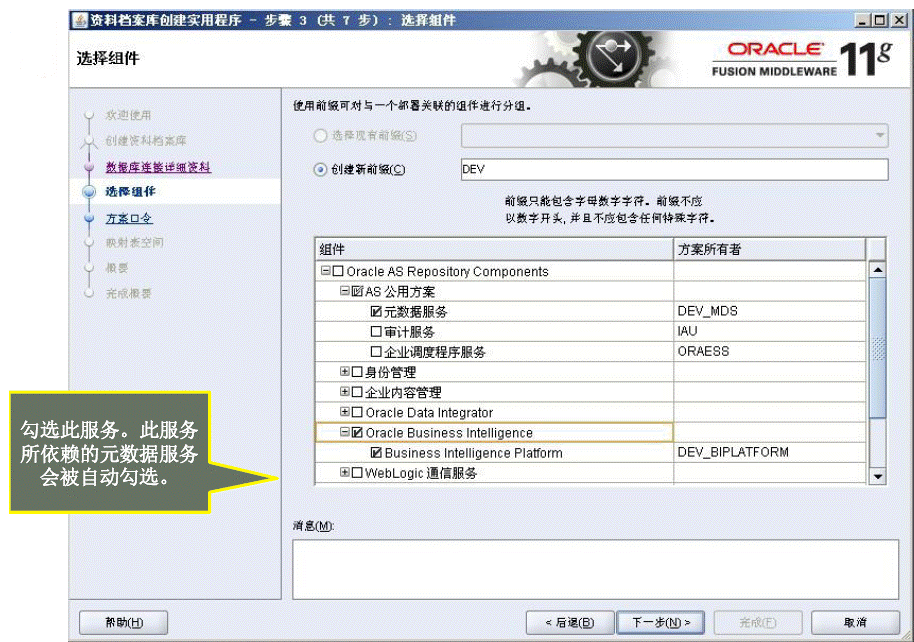Viewport: 914px width, 642px height.
Task: Click the IAU schema owner cell
Action: (769, 331)
